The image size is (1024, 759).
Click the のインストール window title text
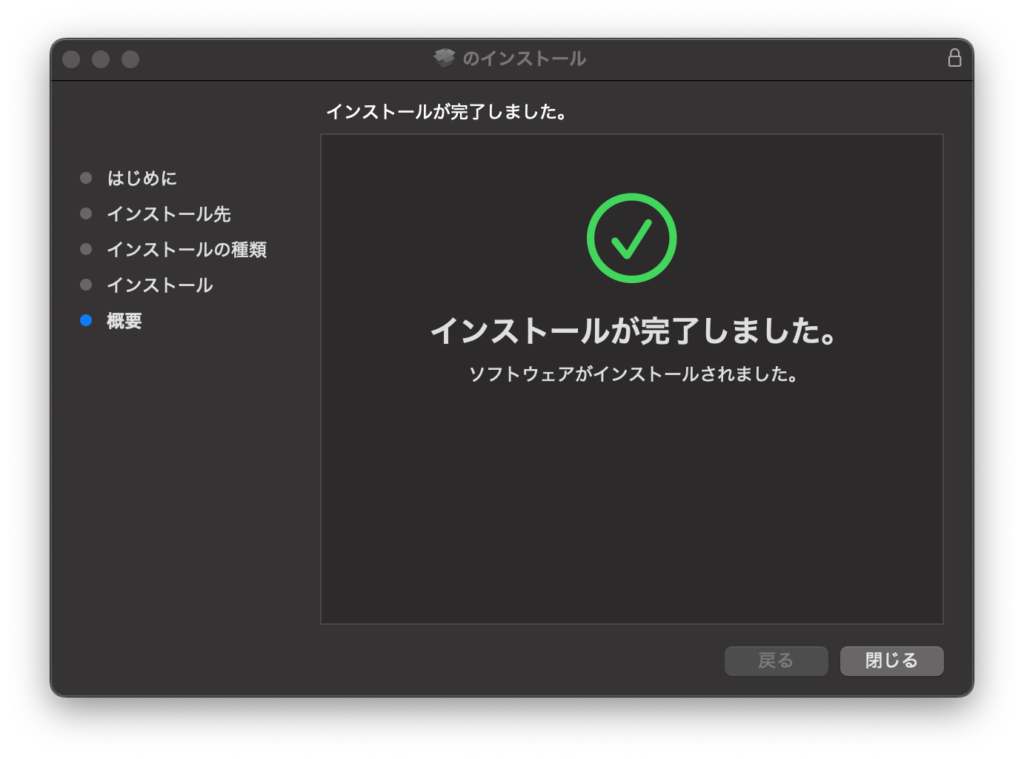[524, 59]
